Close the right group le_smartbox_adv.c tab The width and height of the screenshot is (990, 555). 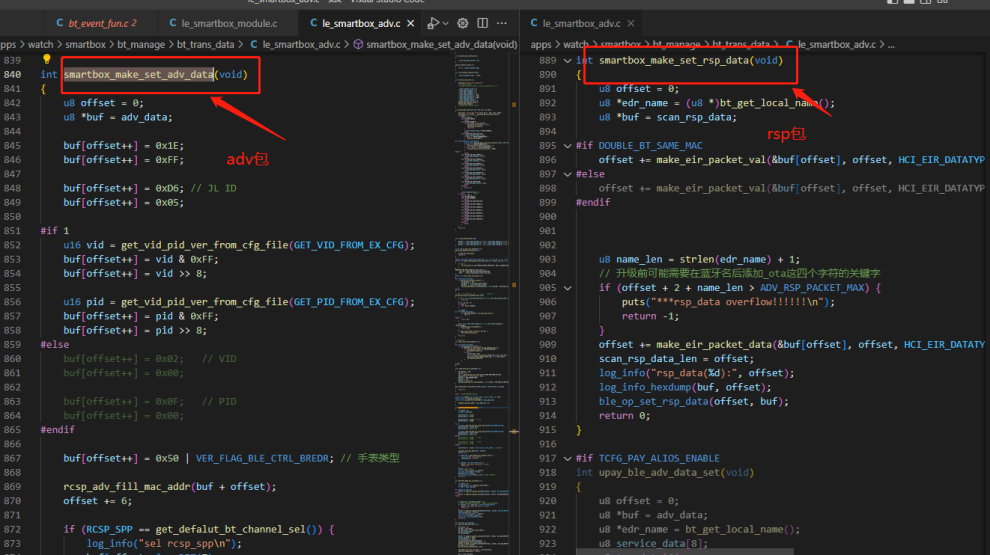coord(631,23)
